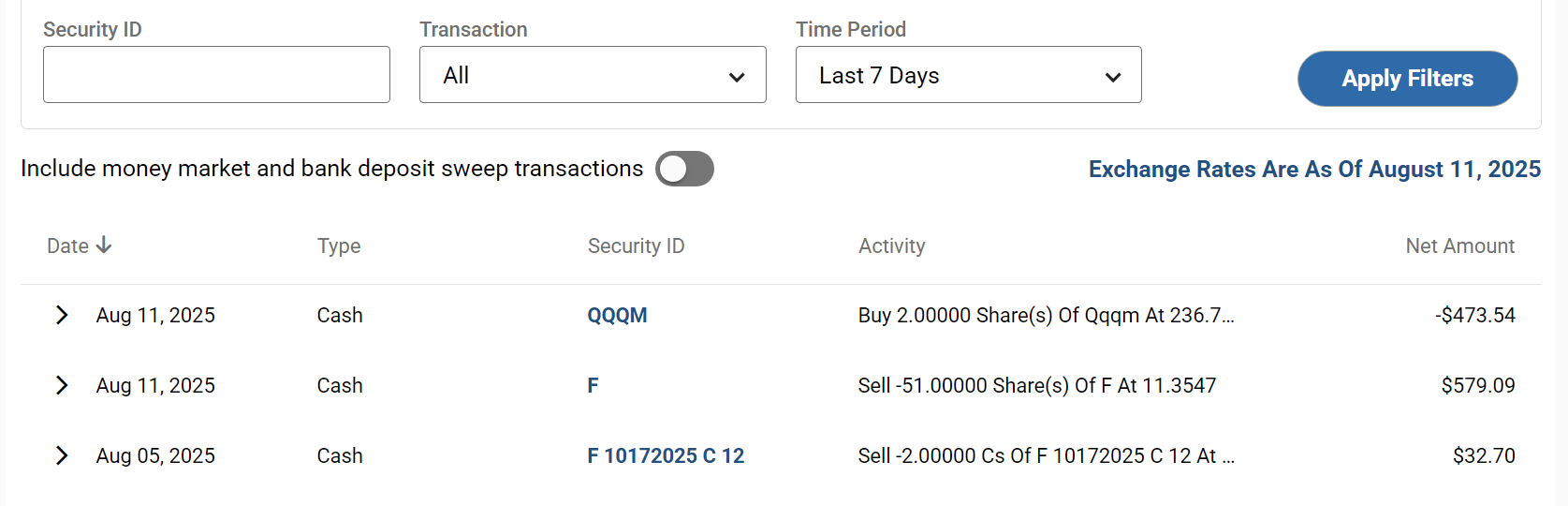Click Exchange Rates As Of August 11 link
The image size is (1568, 506).
[x=1314, y=170]
